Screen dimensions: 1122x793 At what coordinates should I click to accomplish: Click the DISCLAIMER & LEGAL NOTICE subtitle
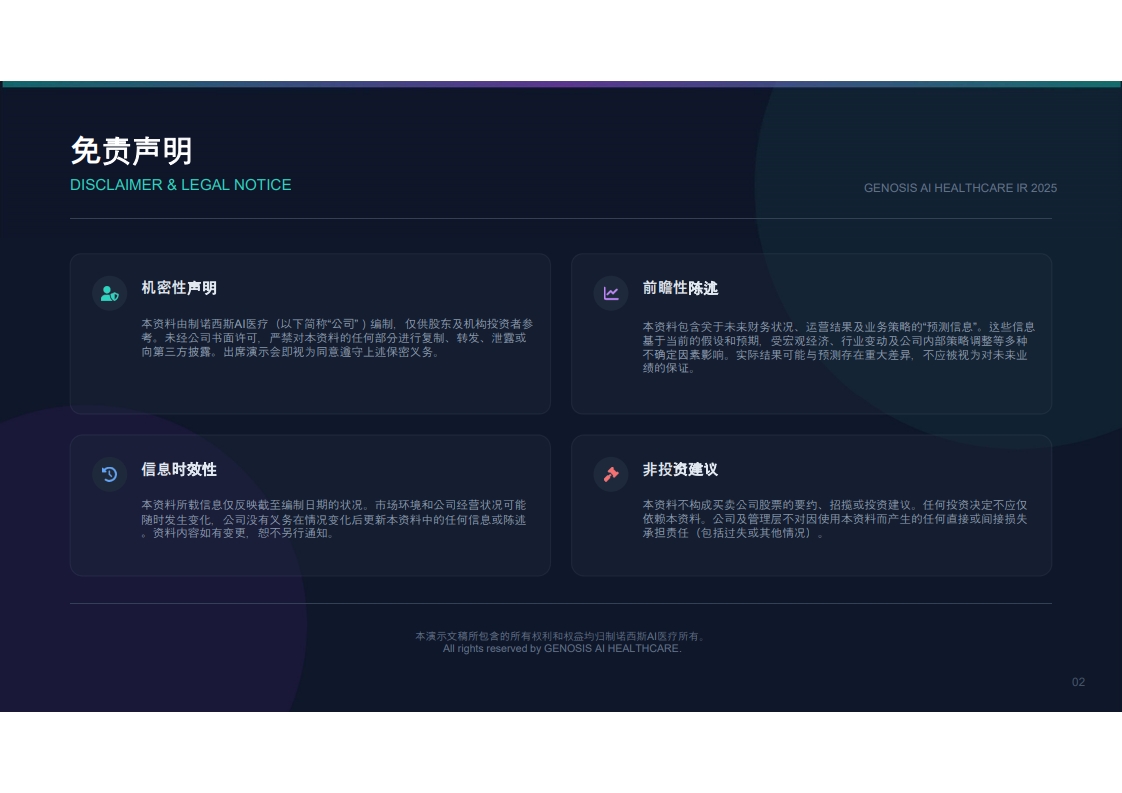(x=180, y=185)
